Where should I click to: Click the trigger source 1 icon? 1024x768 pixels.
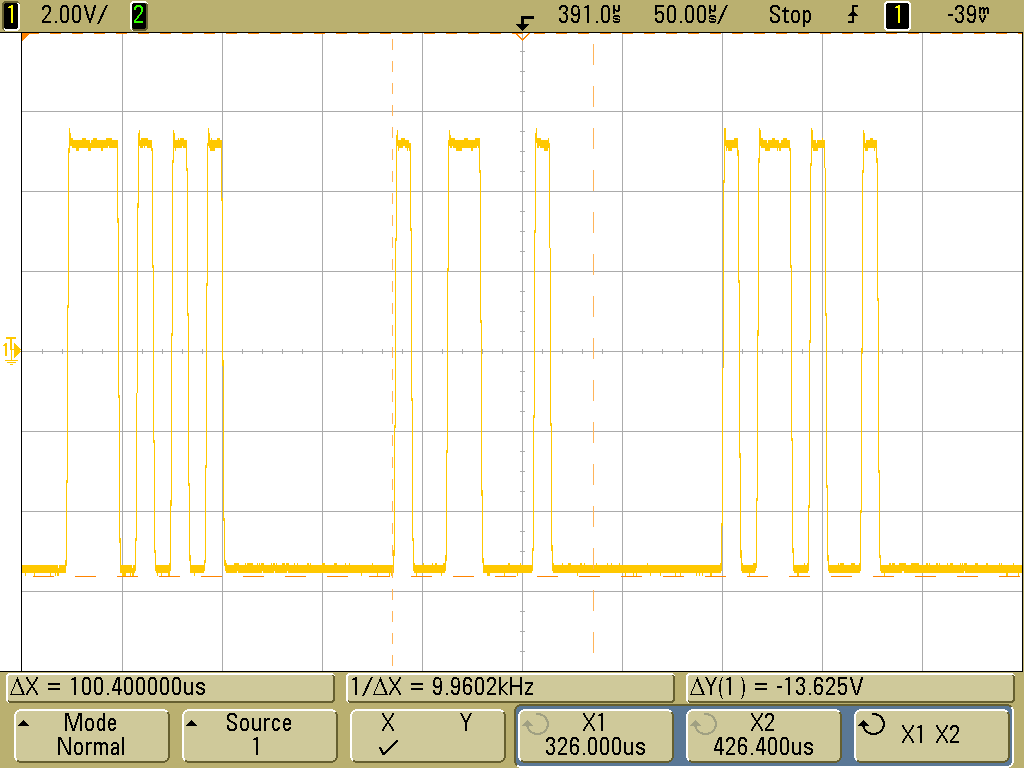(897, 14)
